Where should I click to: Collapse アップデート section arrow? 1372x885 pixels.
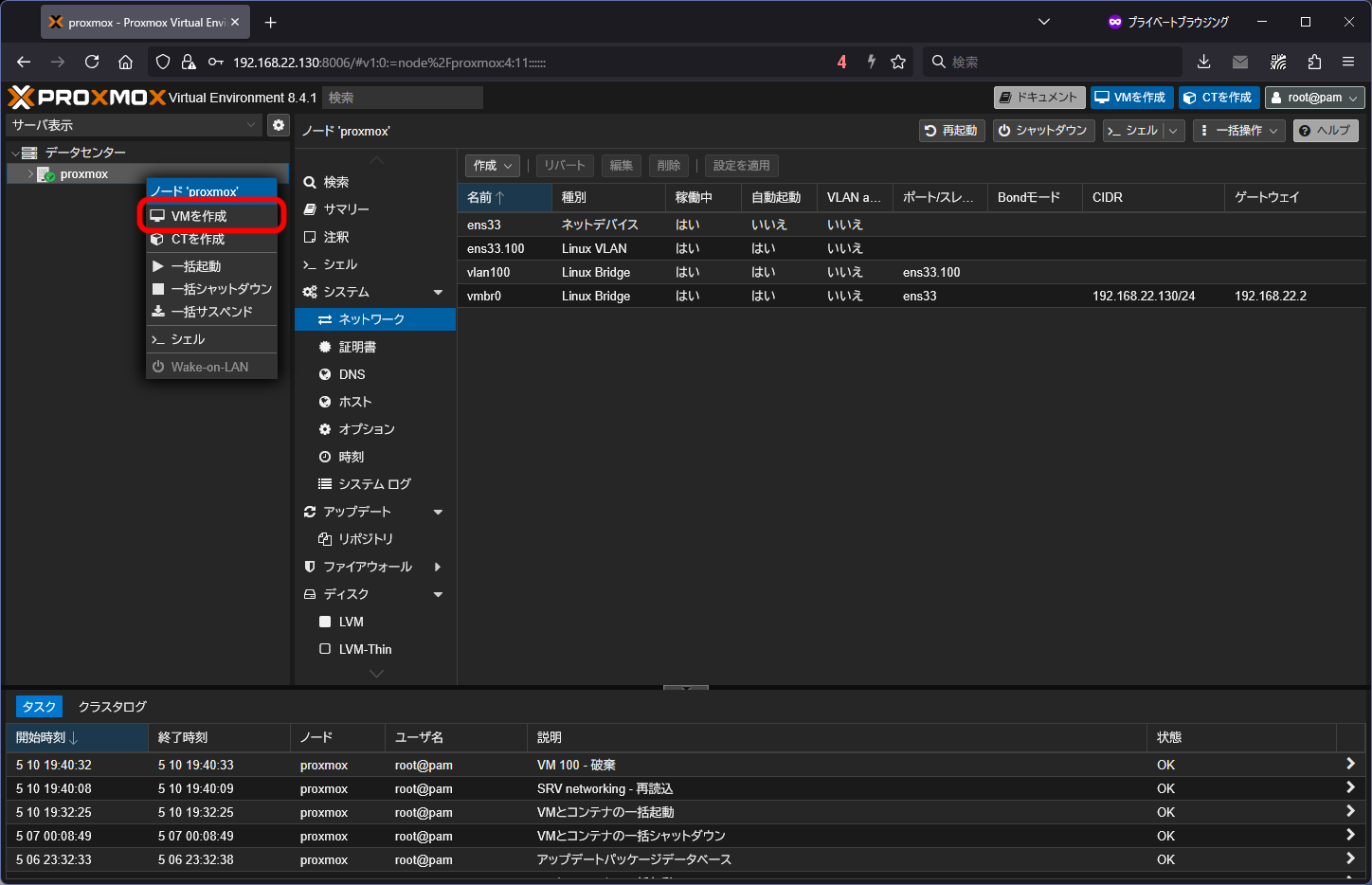point(438,512)
